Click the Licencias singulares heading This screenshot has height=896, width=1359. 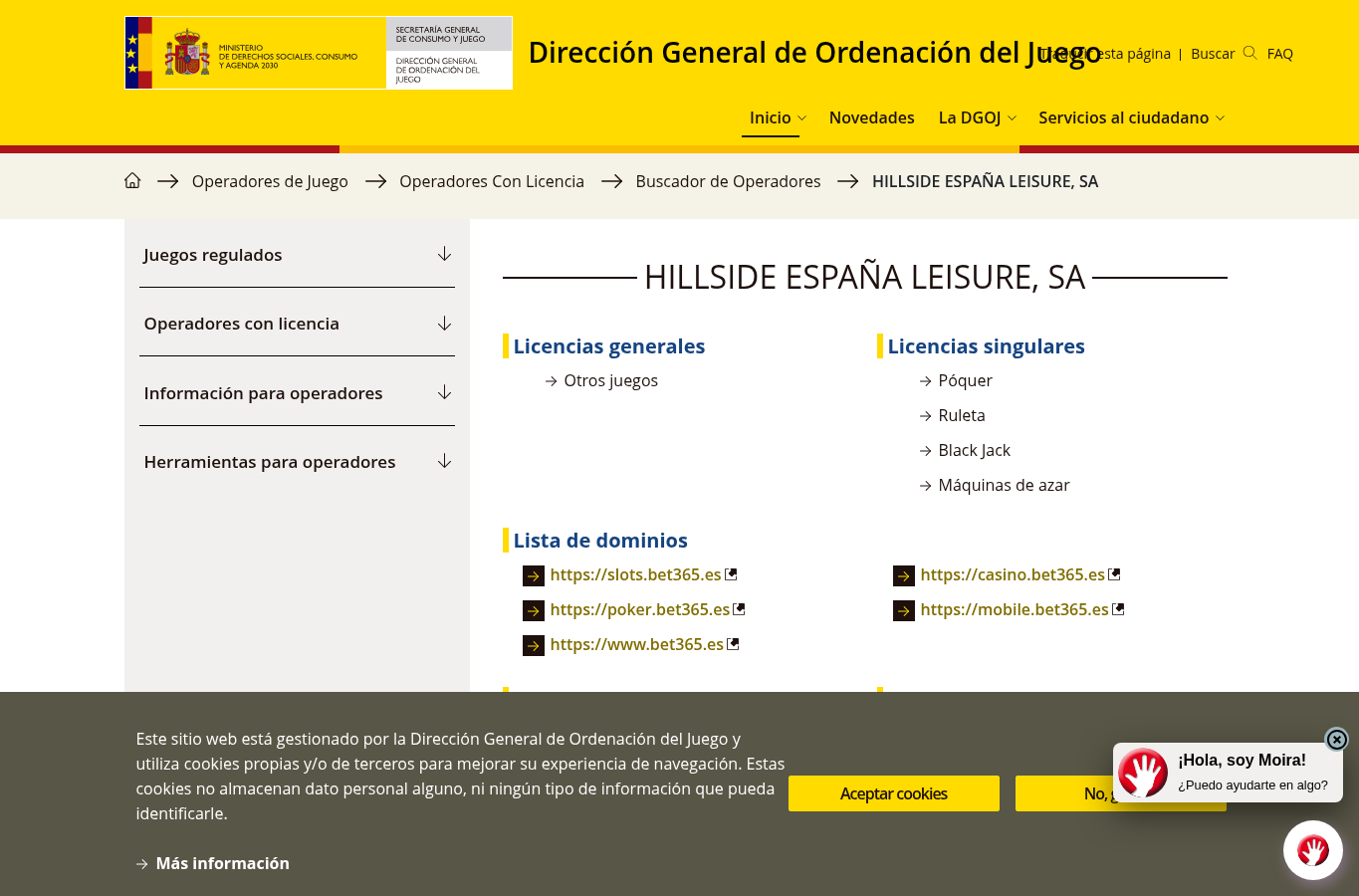[986, 346]
